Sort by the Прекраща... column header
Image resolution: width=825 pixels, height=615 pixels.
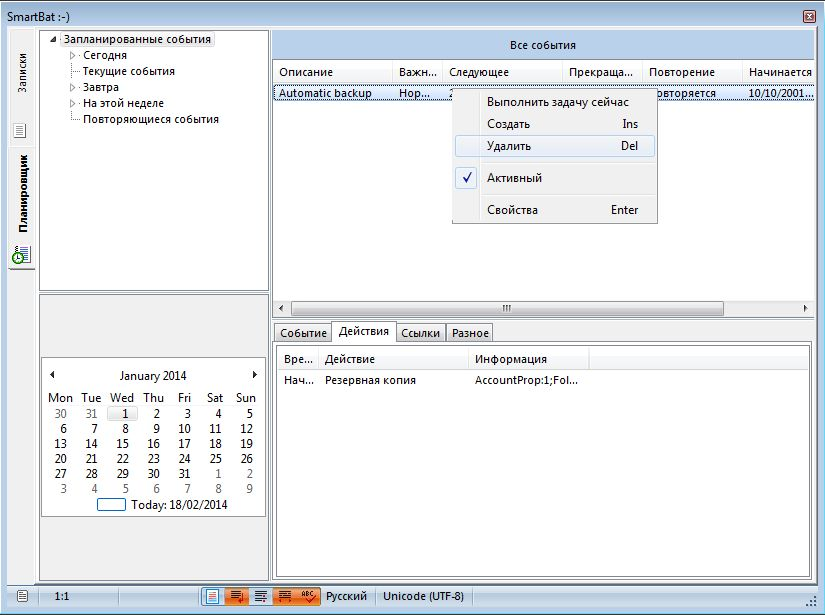point(602,72)
